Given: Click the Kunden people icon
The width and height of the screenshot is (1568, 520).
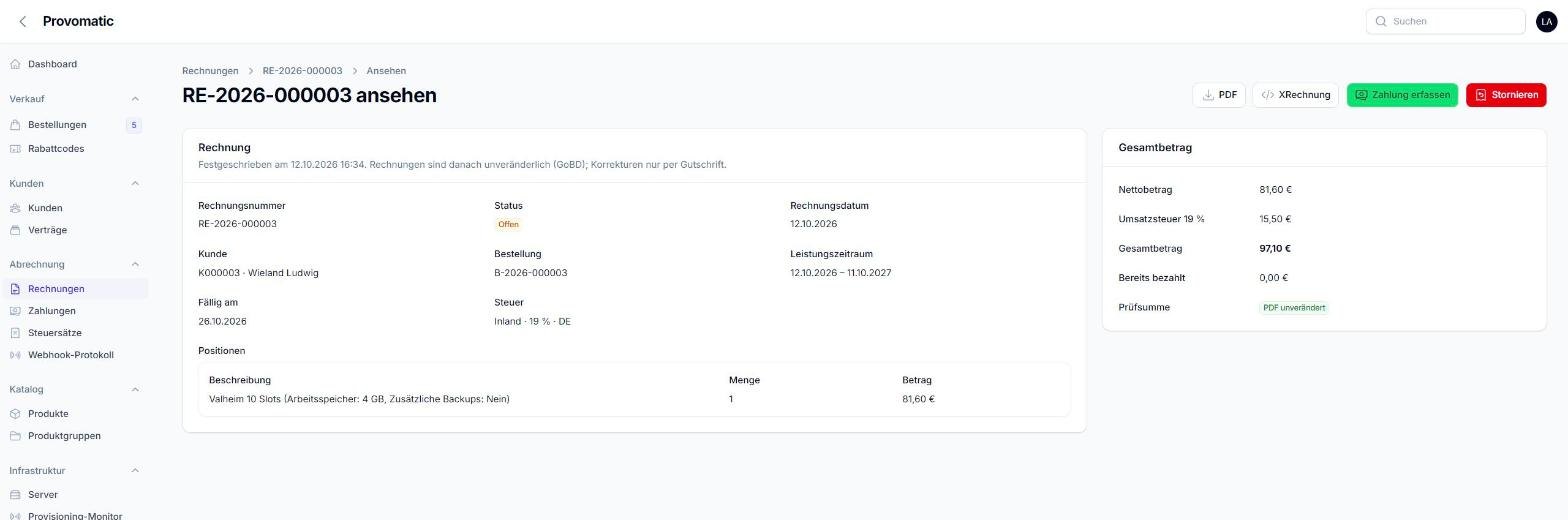Looking at the screenshot, I should [15, 208].
